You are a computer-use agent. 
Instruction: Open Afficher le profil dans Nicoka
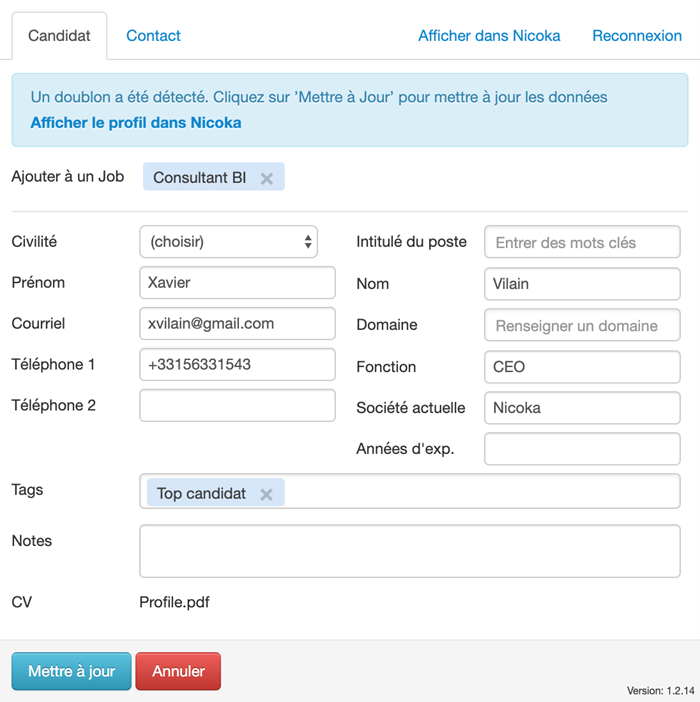(136, 122)
